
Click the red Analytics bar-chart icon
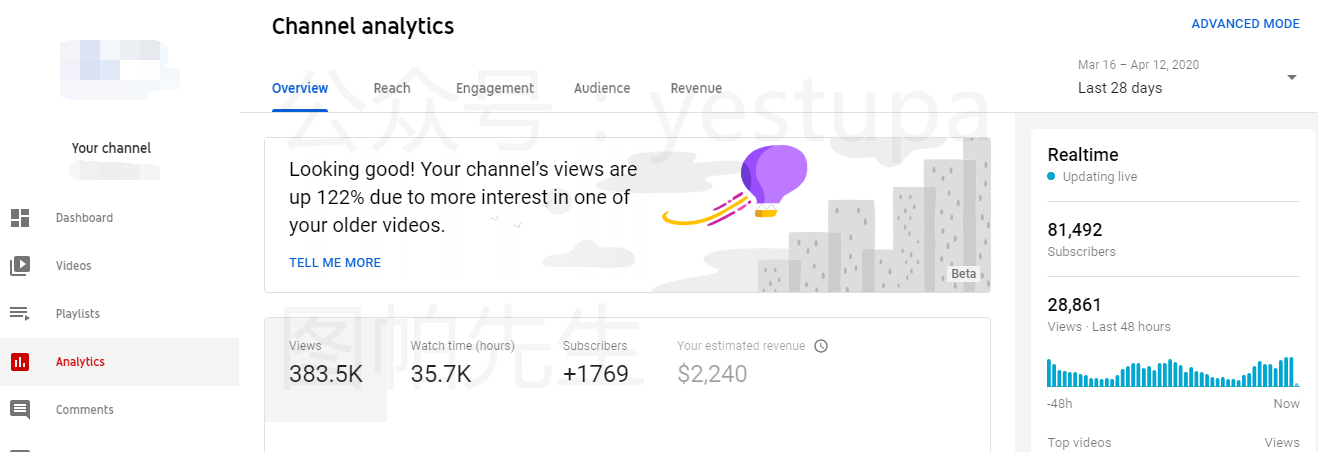tap(20, 362)
